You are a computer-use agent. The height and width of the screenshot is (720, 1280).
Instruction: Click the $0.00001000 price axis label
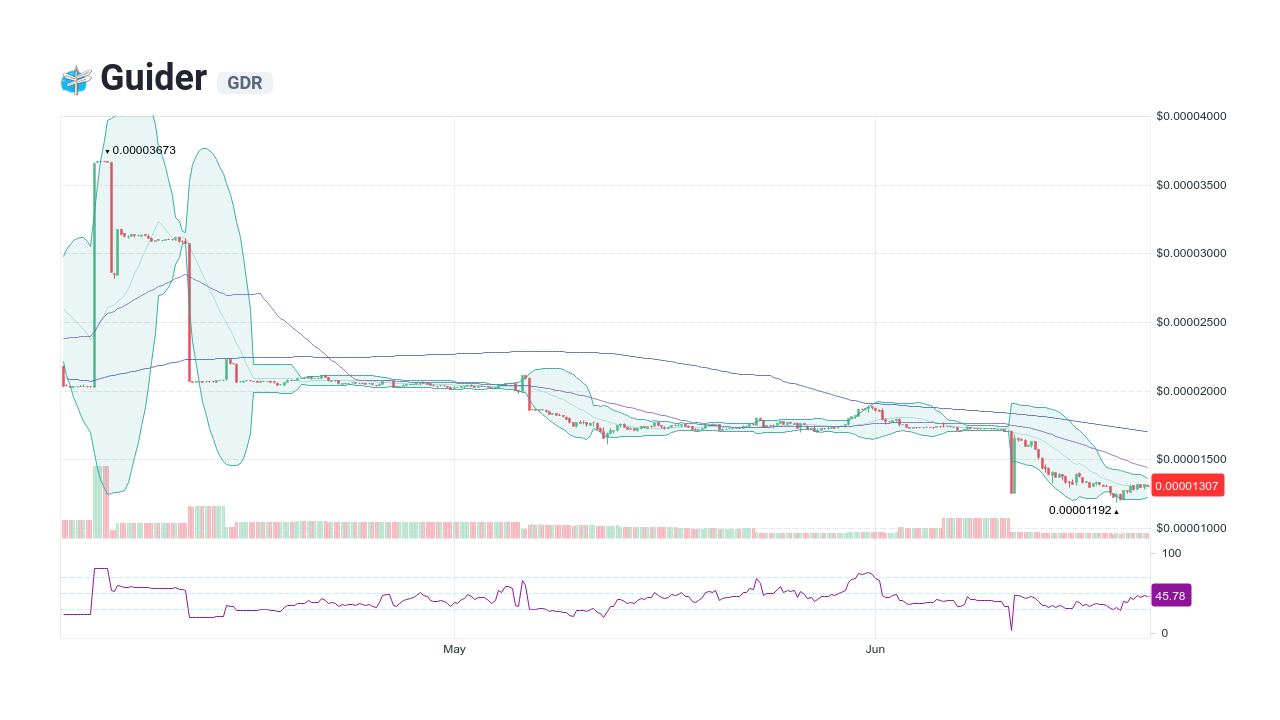click(1190, 528)
